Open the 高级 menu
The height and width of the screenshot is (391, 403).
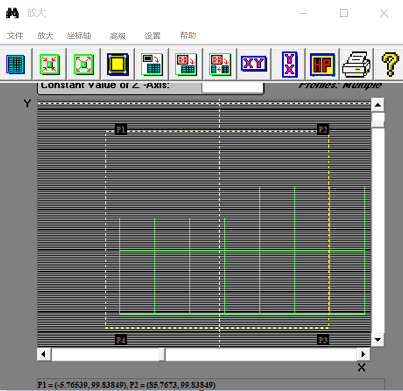(x=118, y=36)
